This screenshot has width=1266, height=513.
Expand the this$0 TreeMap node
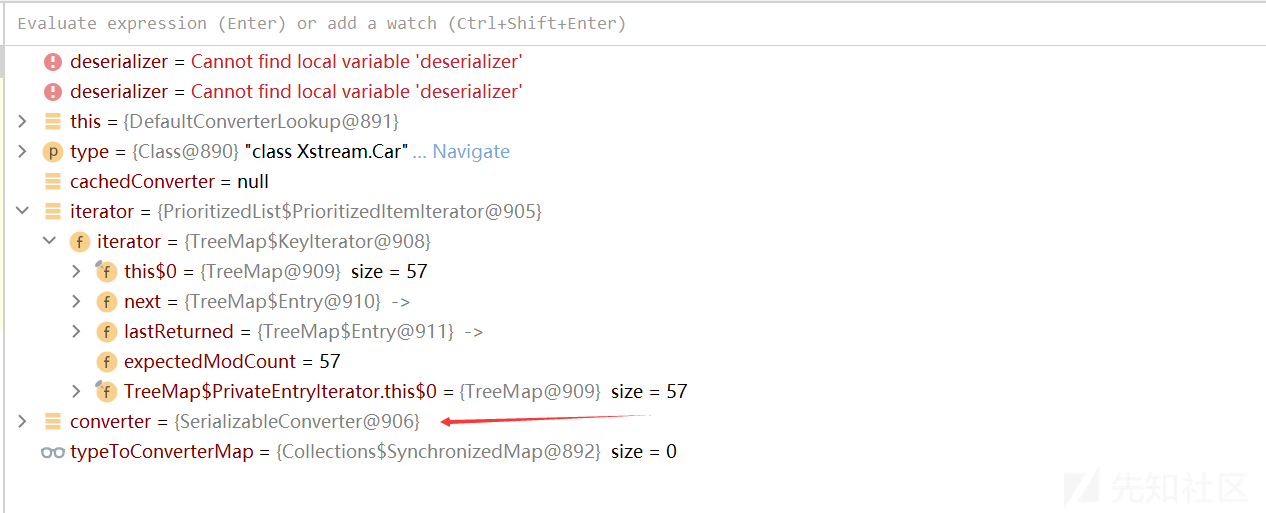point(77,272)
